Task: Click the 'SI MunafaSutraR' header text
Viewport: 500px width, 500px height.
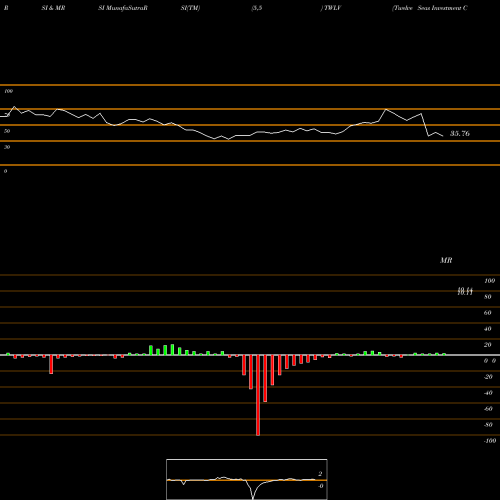Action: click(123, 8)
